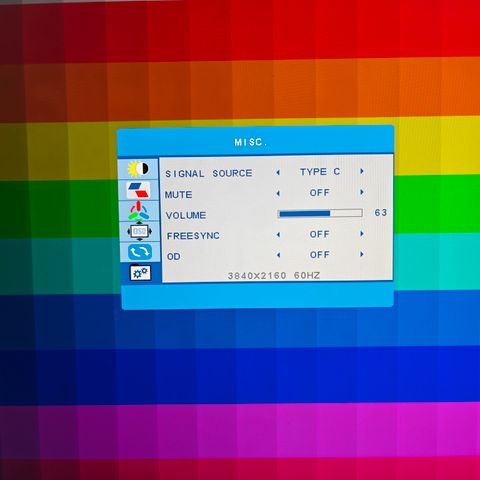
Task: Click the 3840X2160 60HZ resolution text
Action: pos(274,276)
